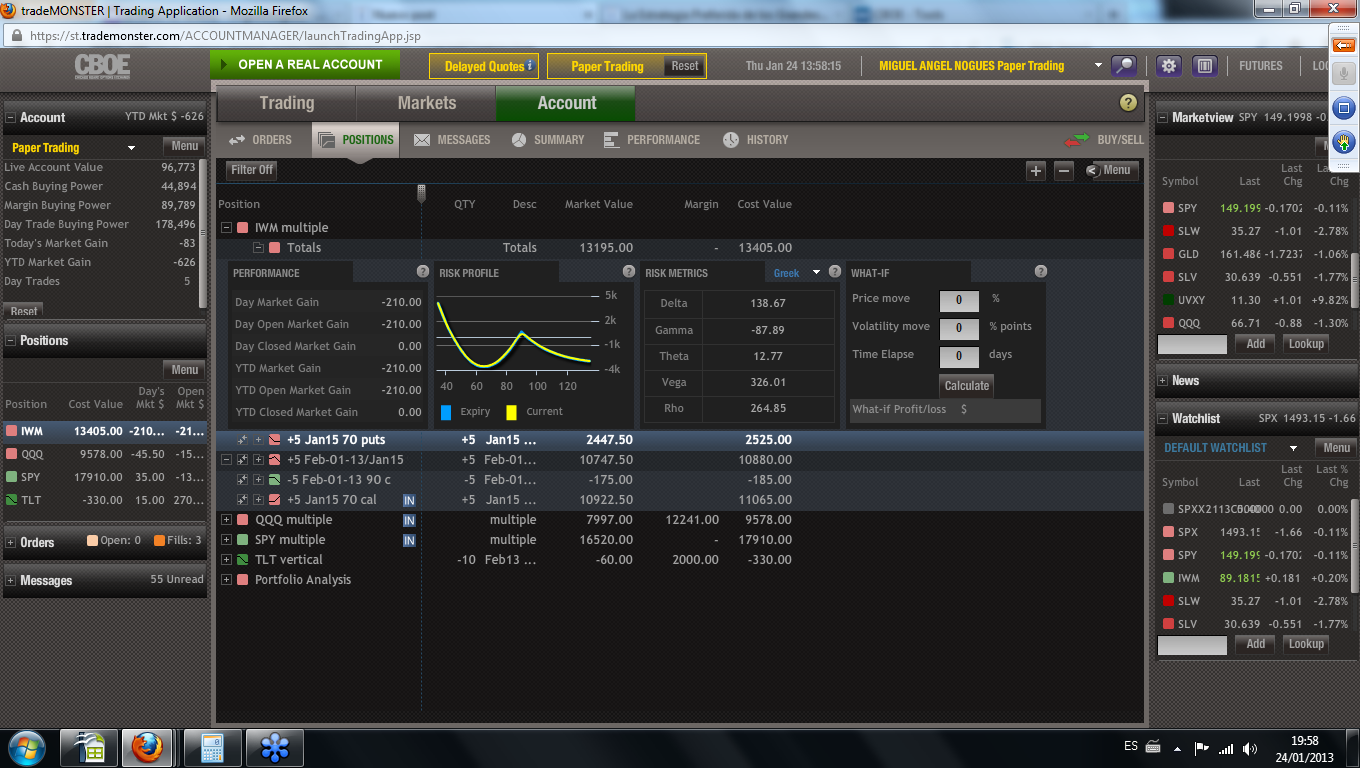The height and width of the screenshot is (768, 1360).
Task: Click Add button in Marketview panel
Action: (1256, 344)
